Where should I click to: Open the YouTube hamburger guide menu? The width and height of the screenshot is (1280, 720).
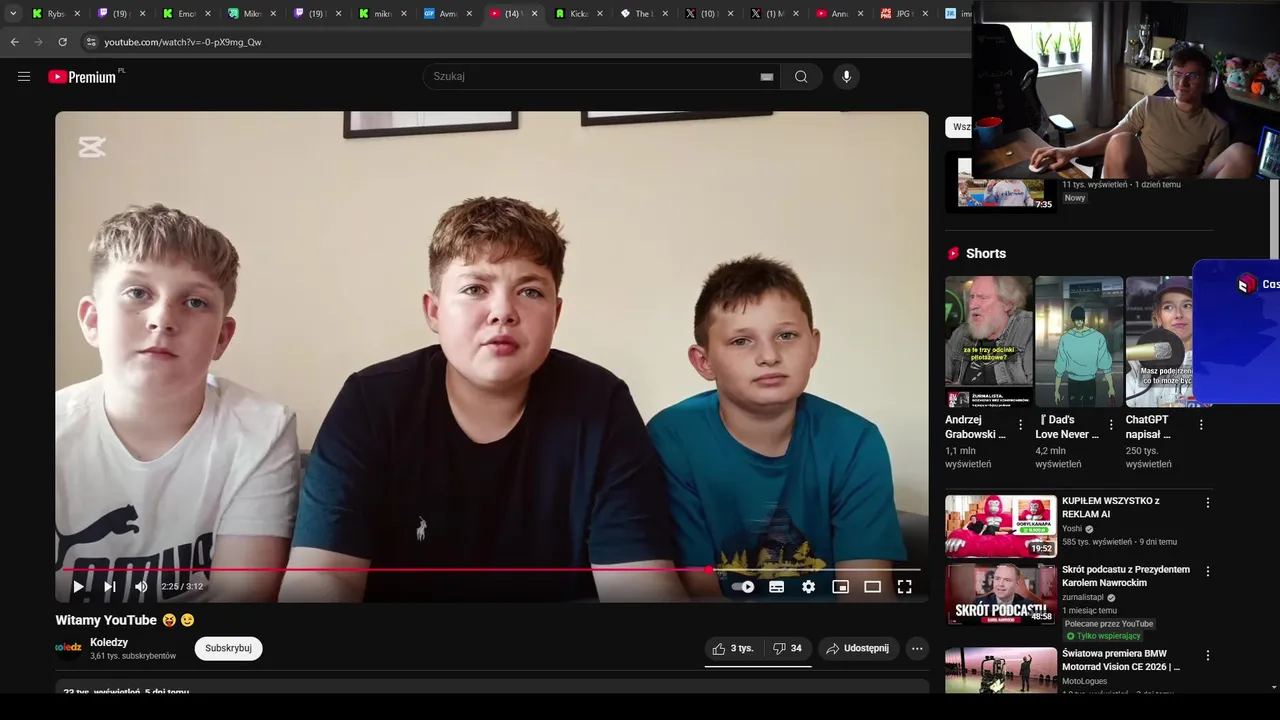[24, 76]
